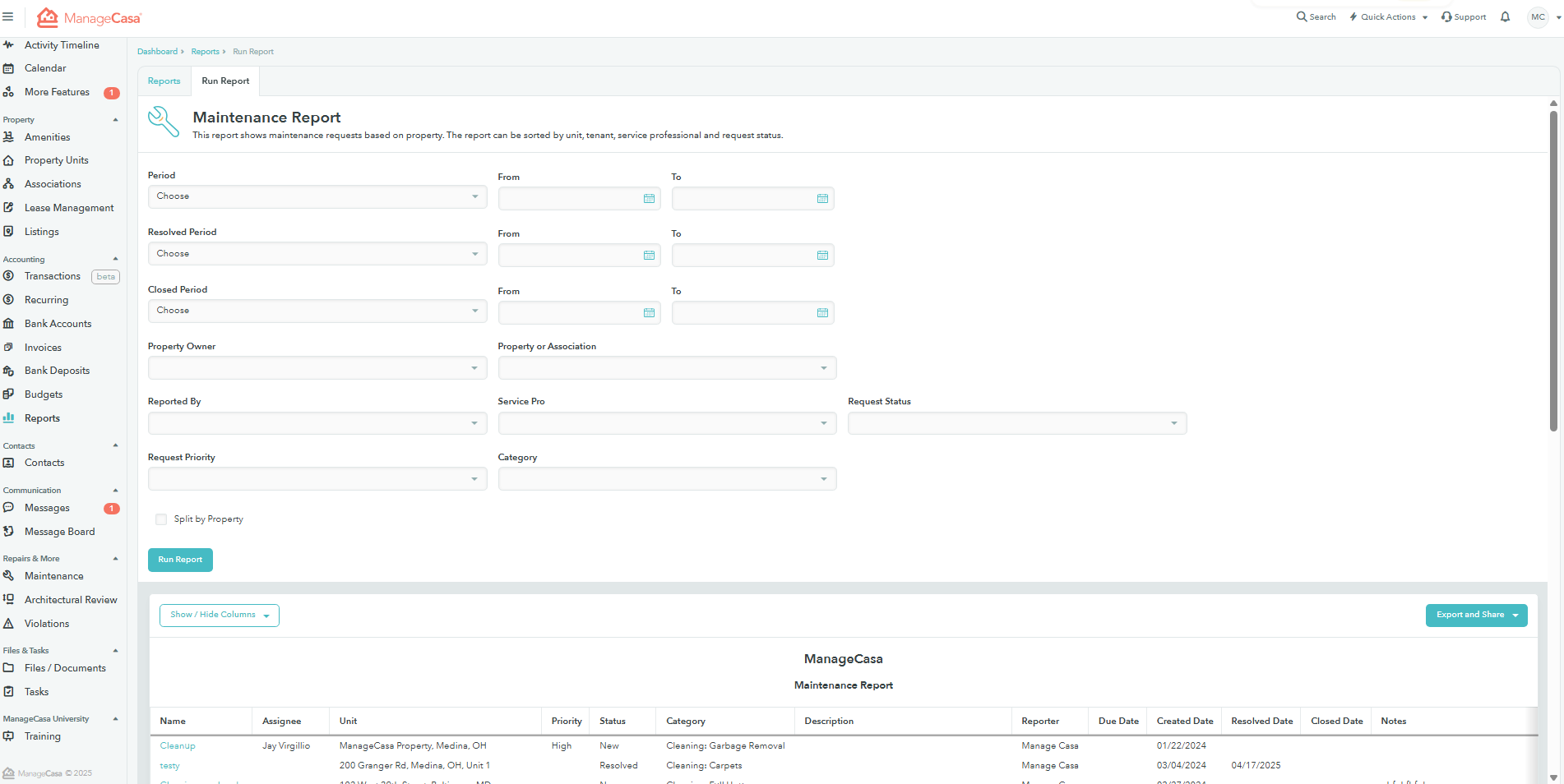Click the Invoices sidebar icon
The height and width of the screenshot is (784, 1564).
point(8,348)
